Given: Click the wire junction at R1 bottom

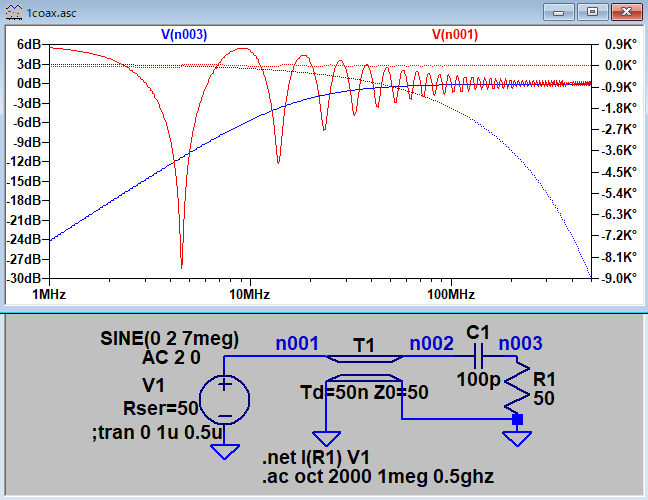Looking at the screenshot, I should tap(517, 419).
